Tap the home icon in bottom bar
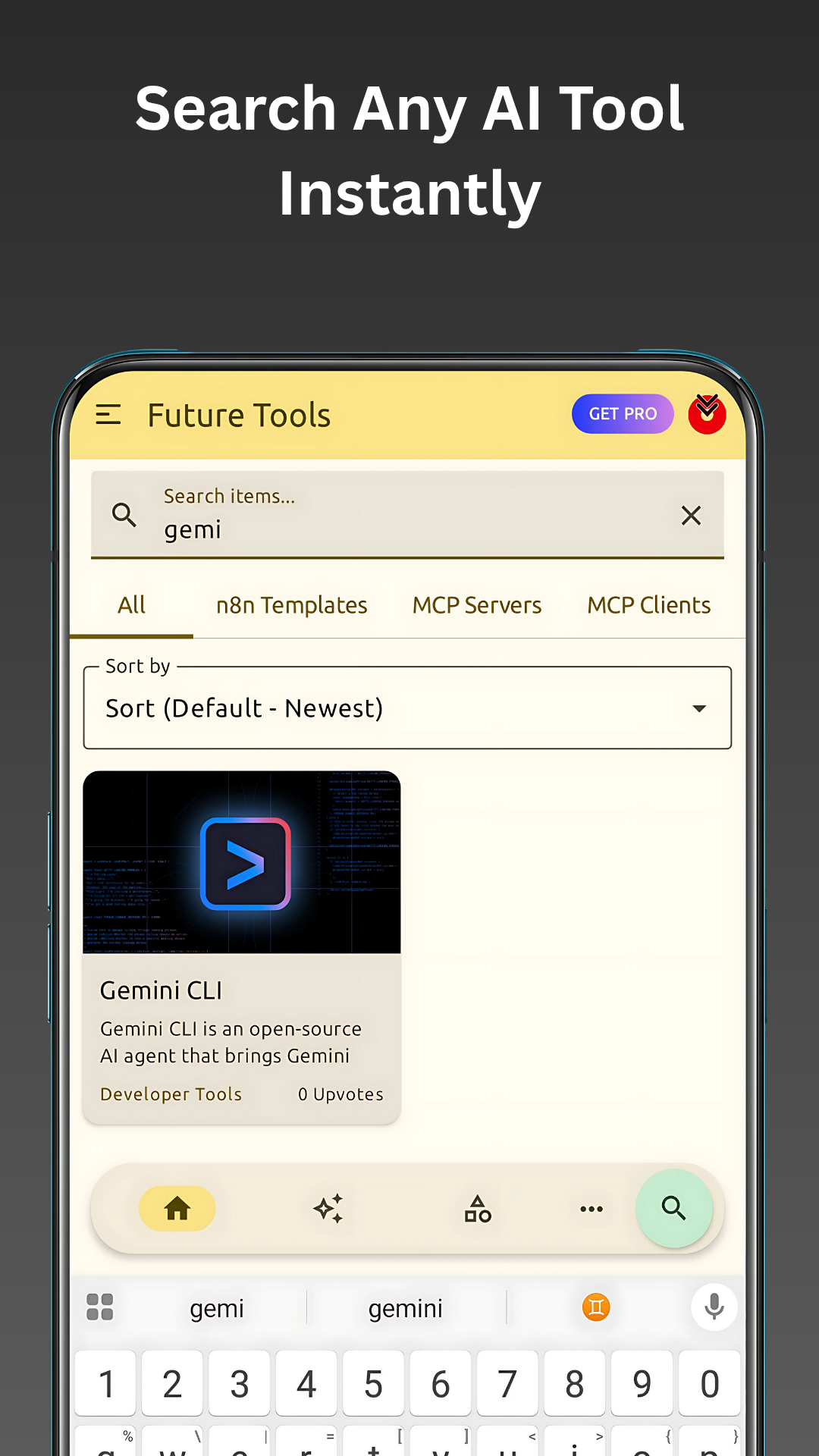The height and width of the screenshot is (1456, 819). coord(177,1208)
